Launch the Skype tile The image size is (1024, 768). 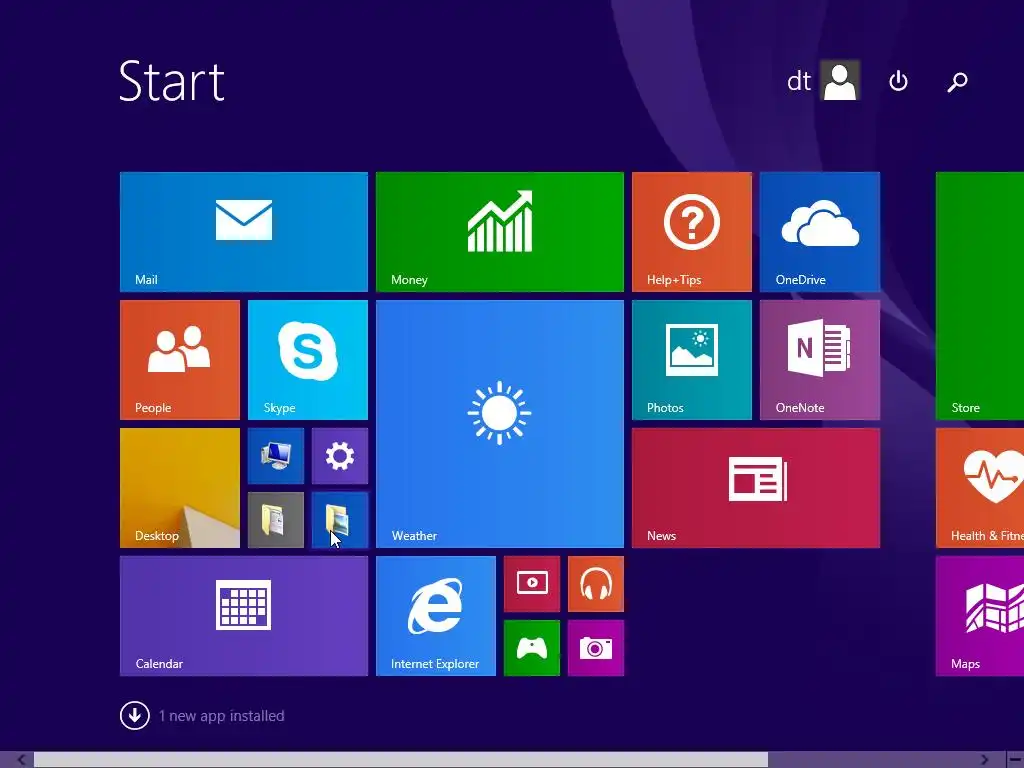click(308, 360)
